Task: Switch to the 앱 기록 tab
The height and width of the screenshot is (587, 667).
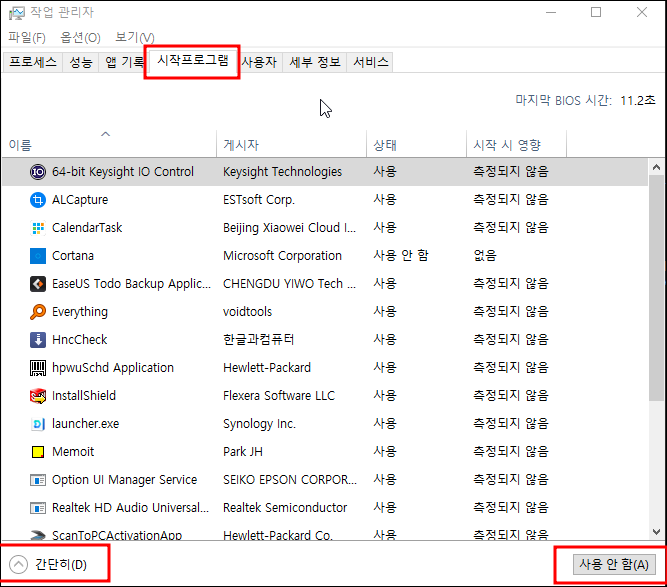Action: [124, 62]
